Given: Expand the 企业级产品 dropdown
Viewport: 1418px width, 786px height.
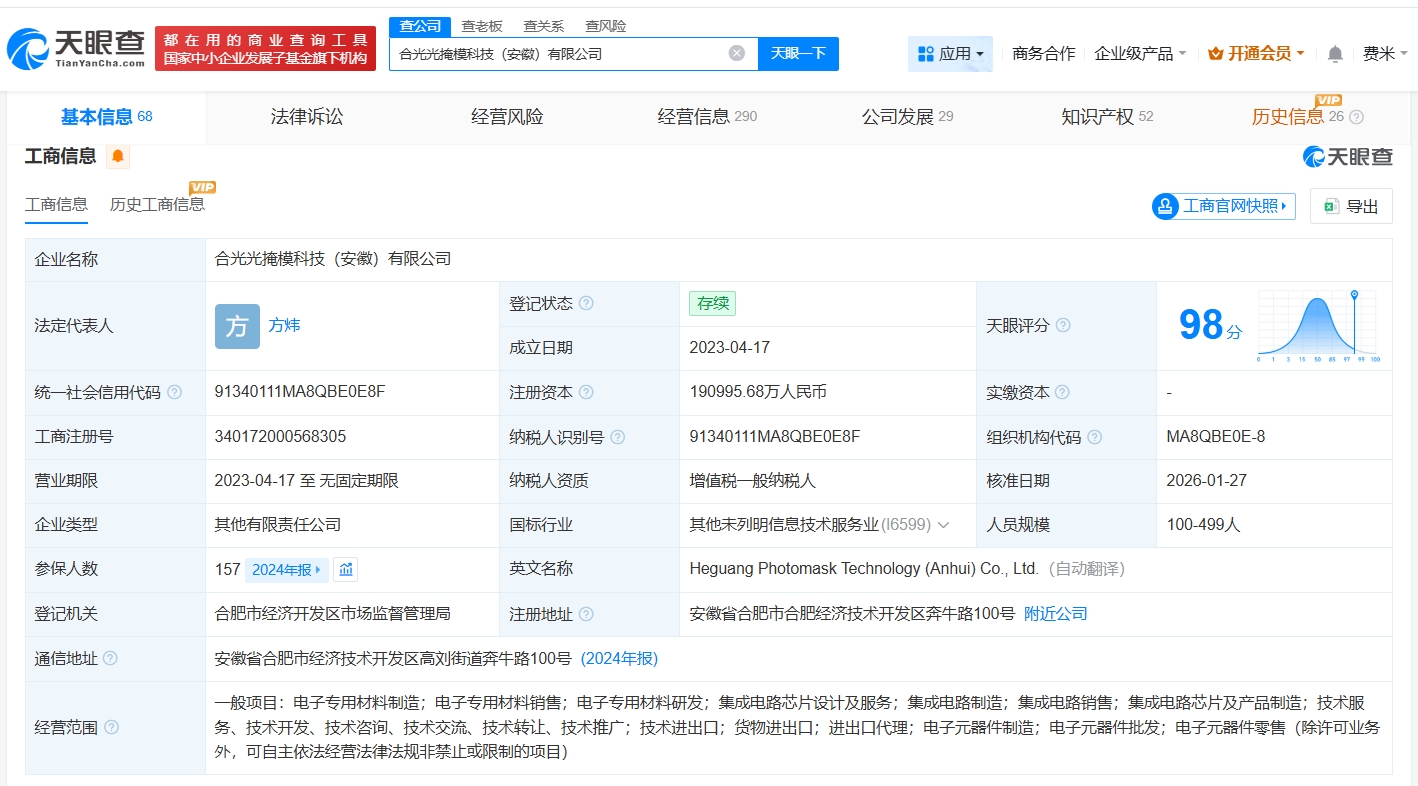Looking at the screenshot, I should point(1140,54).
